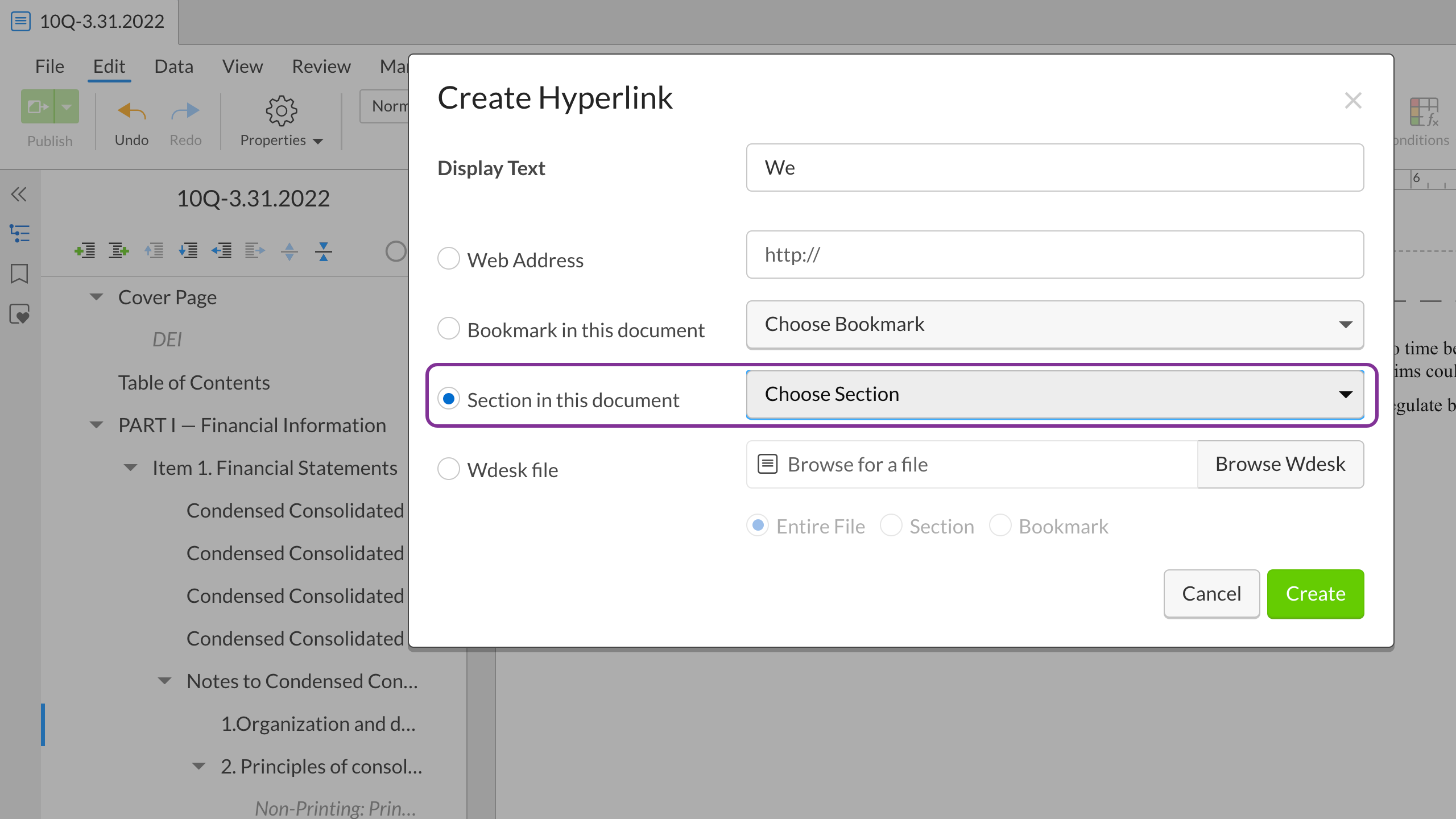Cancel the Create Hyperlink dialog
This screenshot has height=819, width=1456.
[1211, 594]
